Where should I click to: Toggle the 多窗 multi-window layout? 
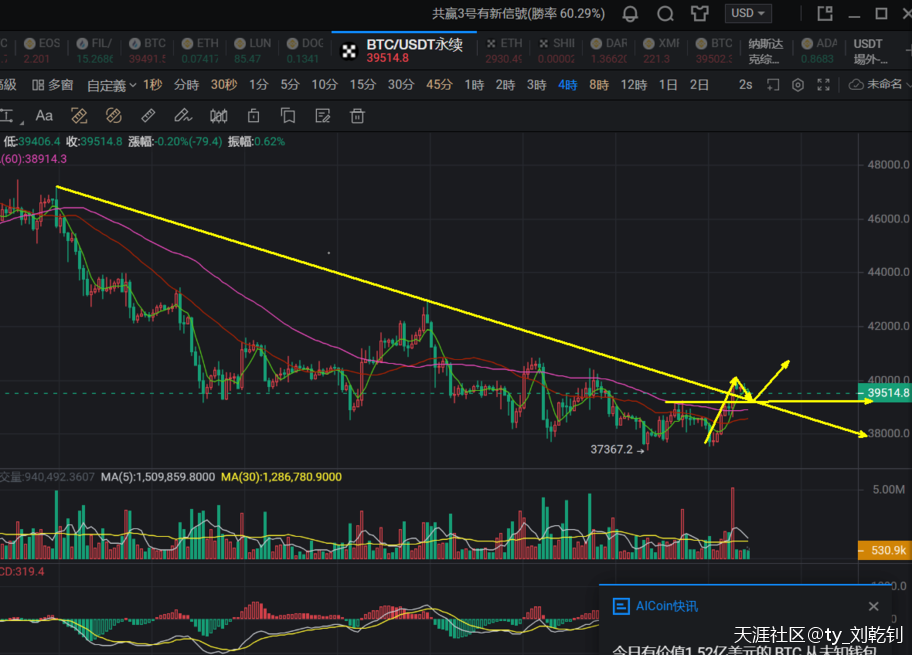point(53,85)
